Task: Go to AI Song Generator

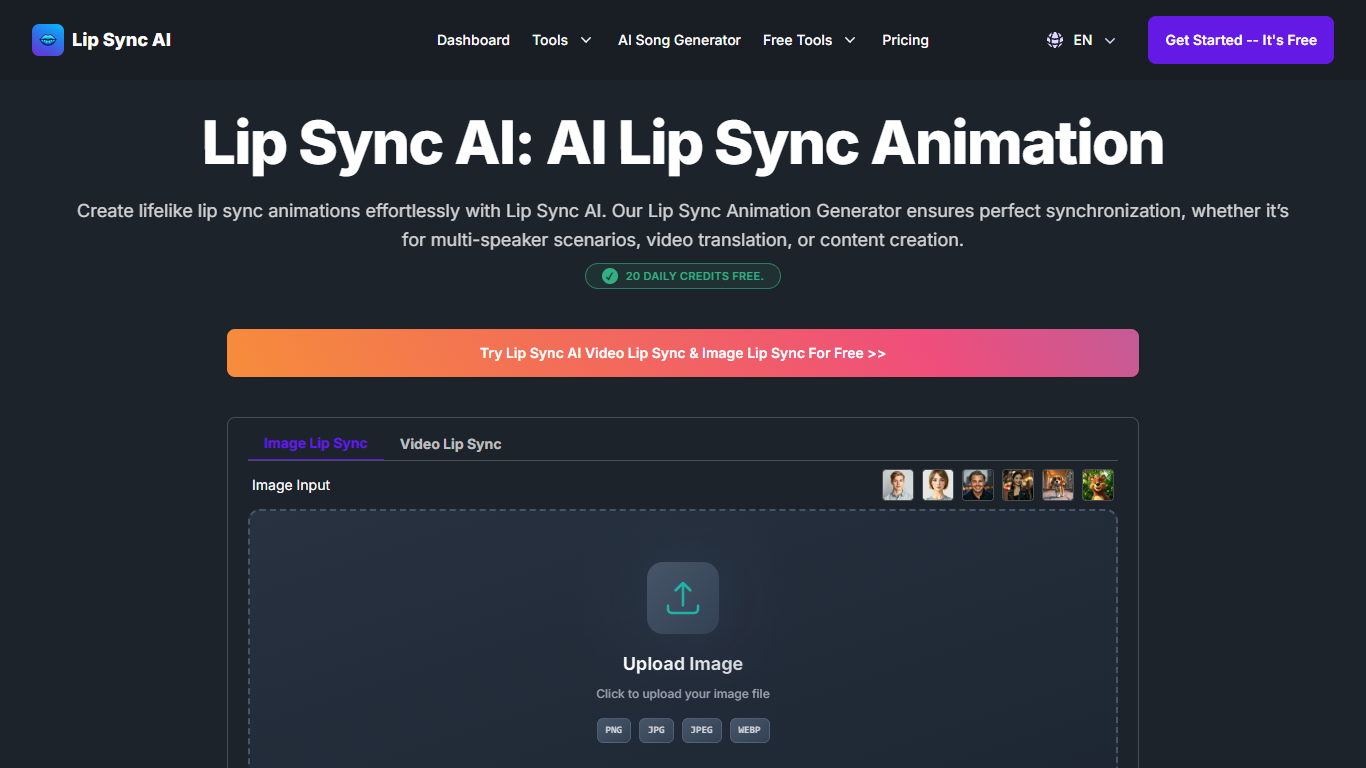Action: pos(679,40)
